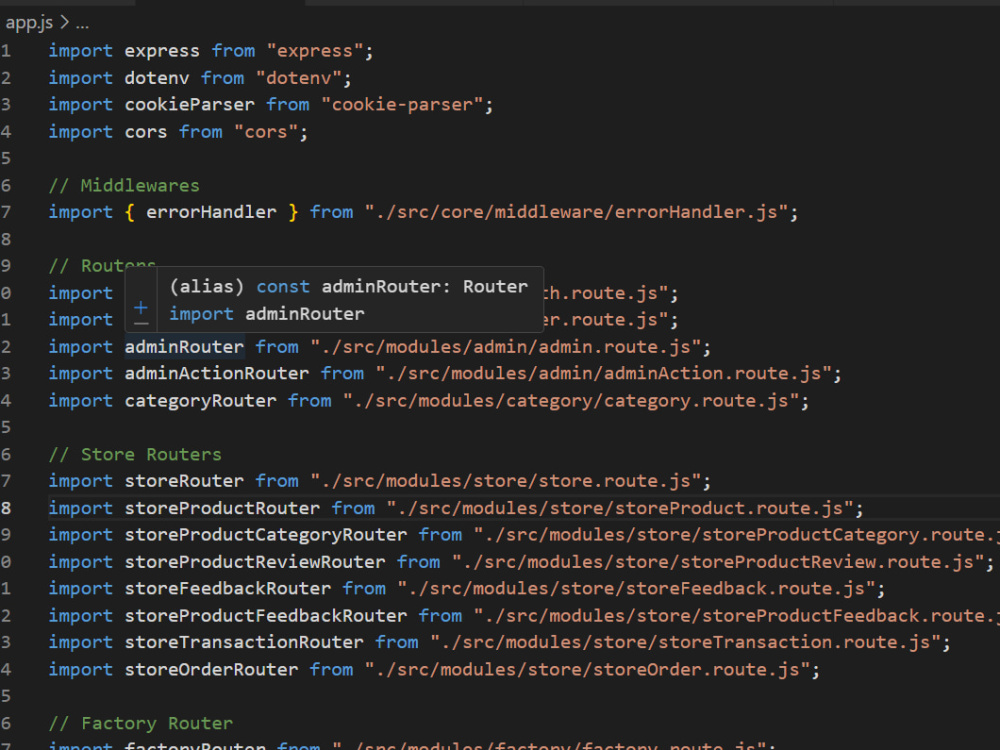Viewport: 1000px width, 750px height.
Task: Click the category.route.js import path
Action: coord(571,401)
